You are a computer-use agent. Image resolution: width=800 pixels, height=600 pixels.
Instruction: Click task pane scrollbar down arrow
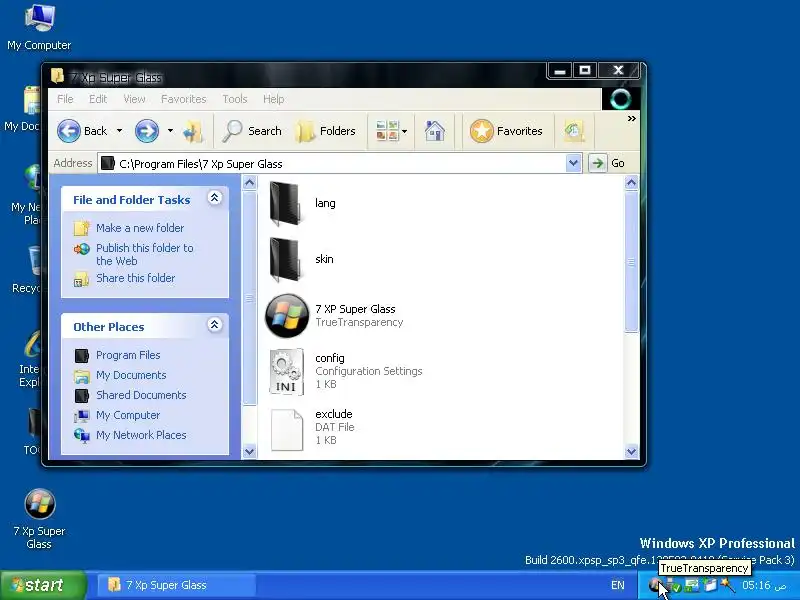point(249,451)
